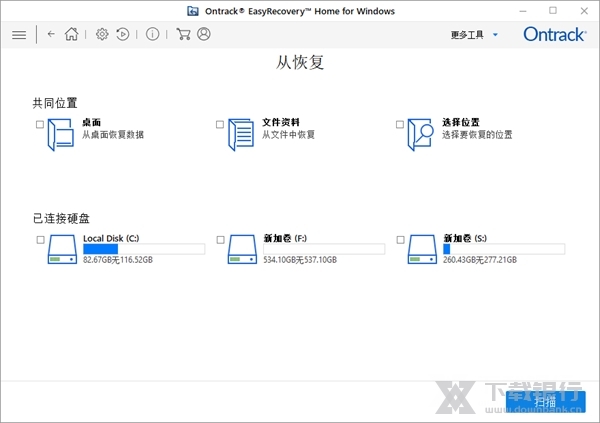Tick the 桌面 checkbox

coord(40,124)
